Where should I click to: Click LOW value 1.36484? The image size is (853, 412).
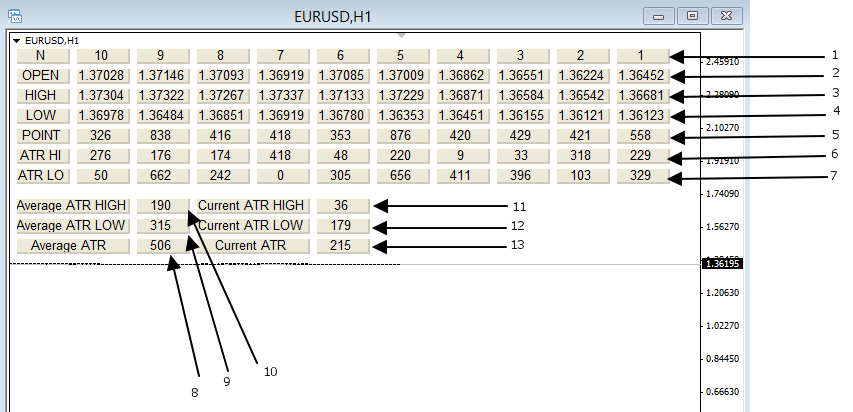163,116
